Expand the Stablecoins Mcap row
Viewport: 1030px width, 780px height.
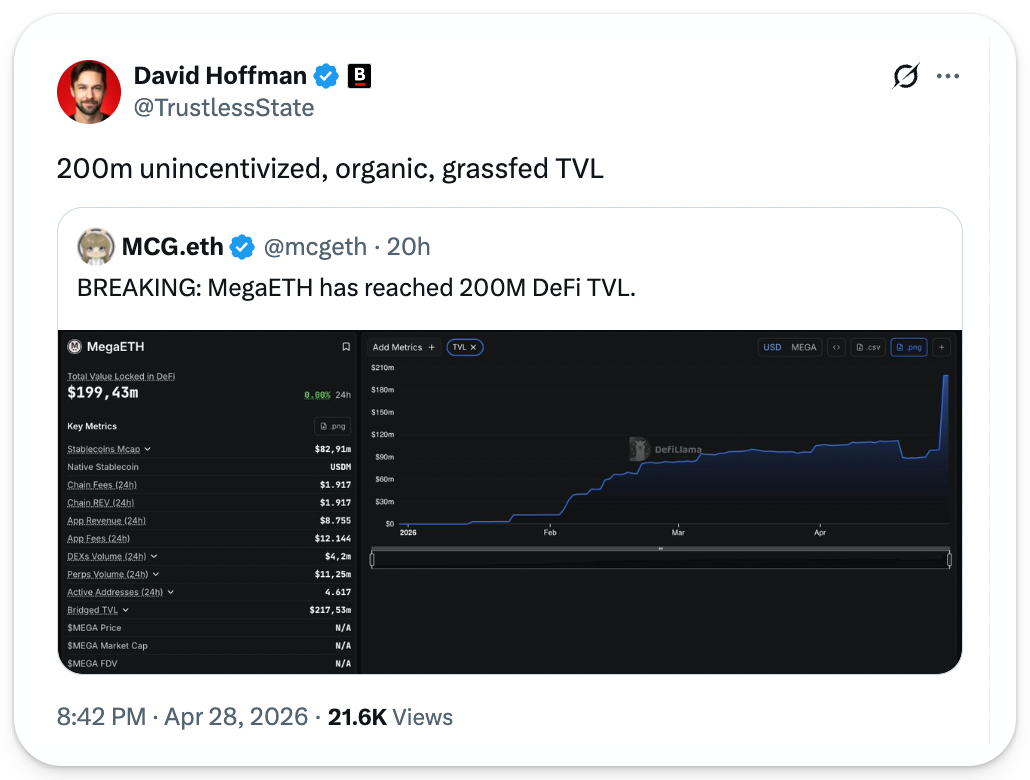(148, 450)
